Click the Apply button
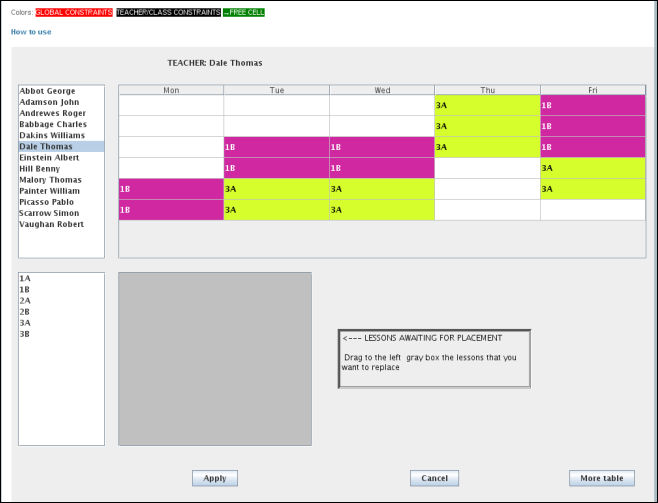 click(215, 478)
